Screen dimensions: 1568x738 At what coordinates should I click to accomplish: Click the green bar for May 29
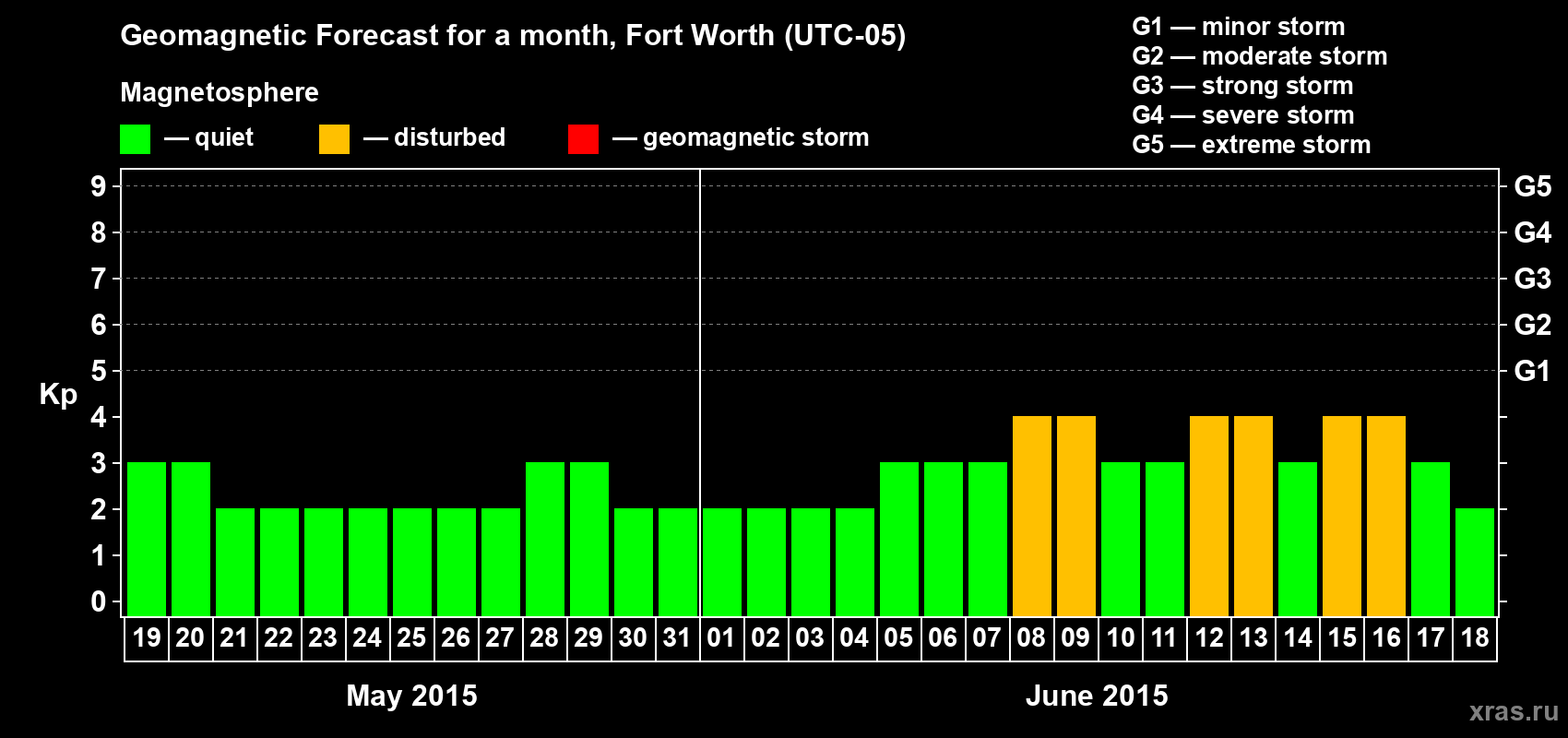(x=589, y=540)
